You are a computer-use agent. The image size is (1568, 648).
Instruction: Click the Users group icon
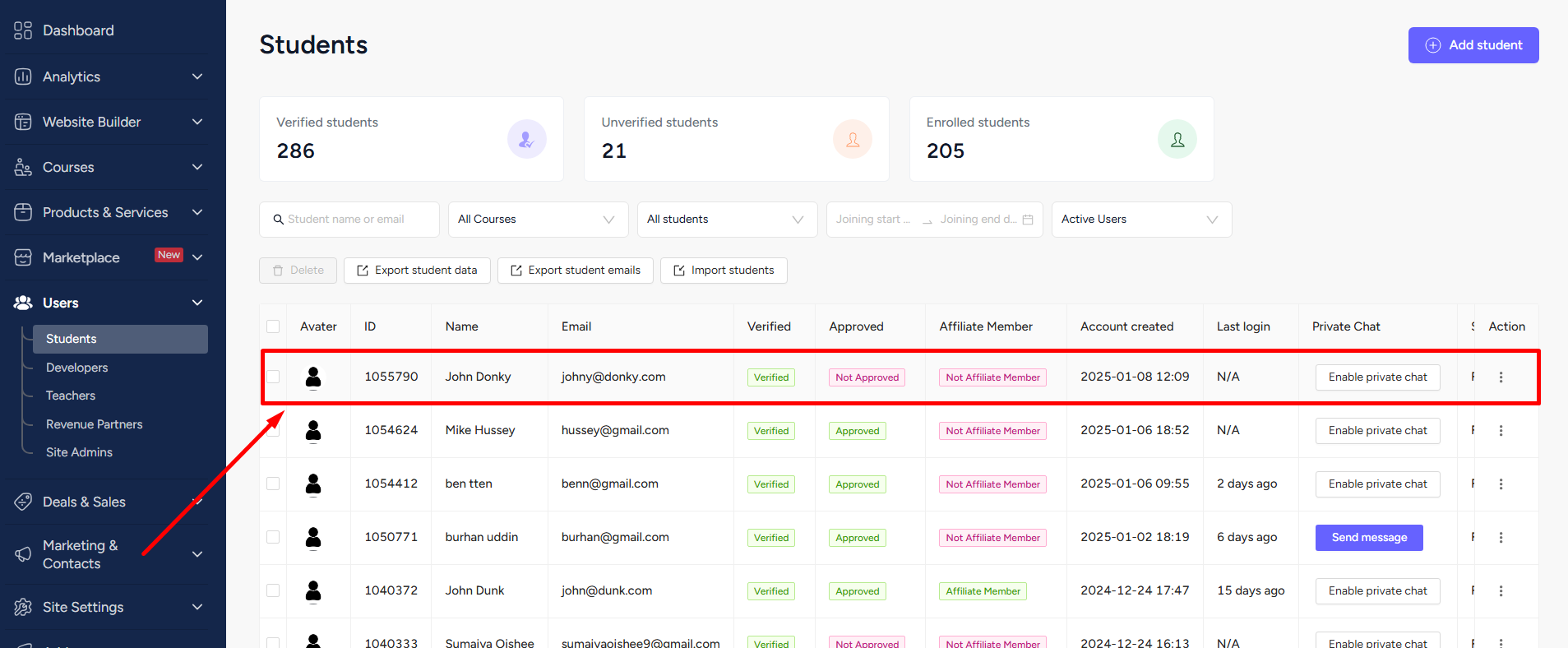23,303
